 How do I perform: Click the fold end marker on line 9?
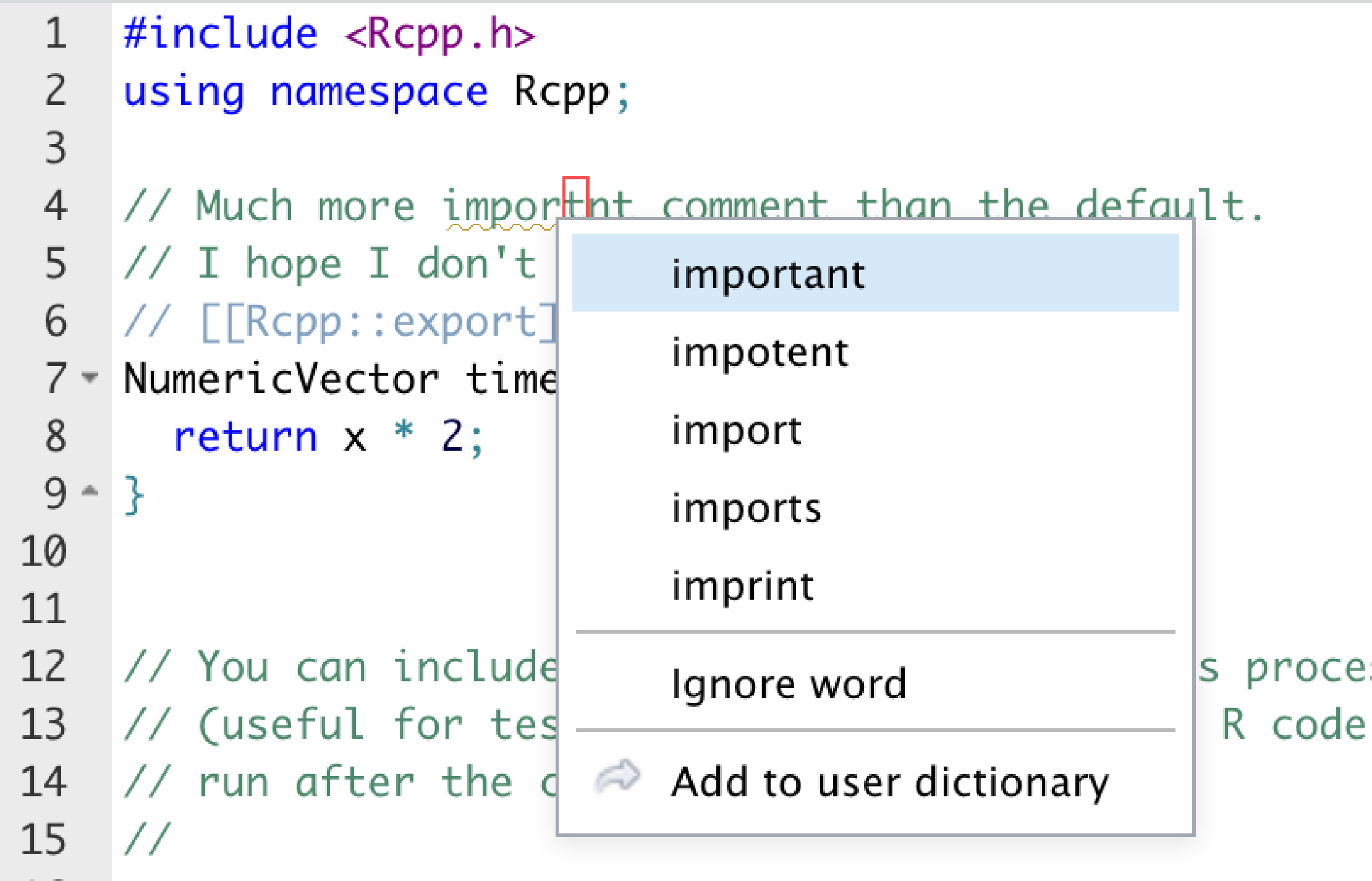coord(90,492)
